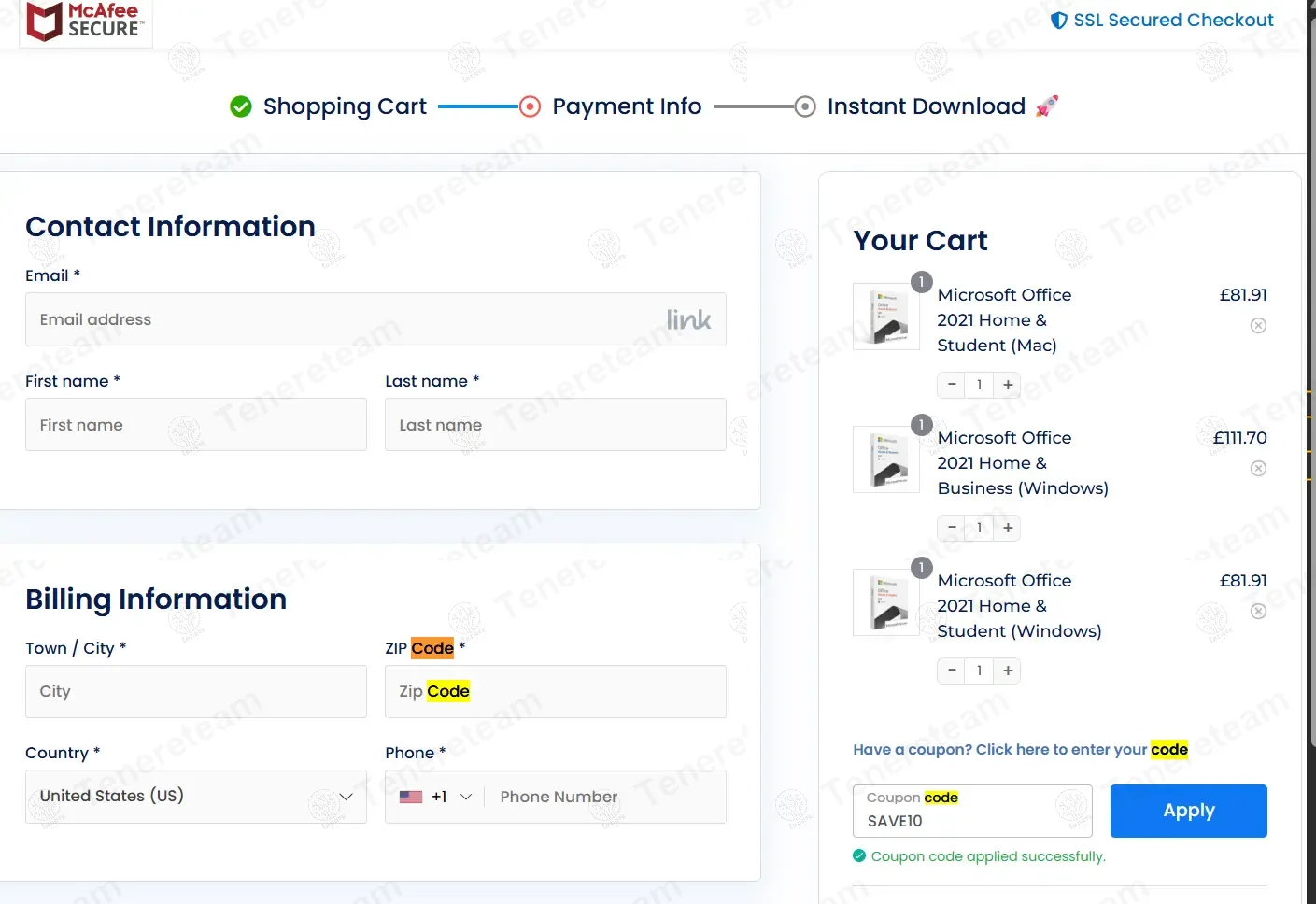This screenshot has height=904, width=1316.
Task: Click the McAfee Secure badge logo
Action: (x=84, y=20)
